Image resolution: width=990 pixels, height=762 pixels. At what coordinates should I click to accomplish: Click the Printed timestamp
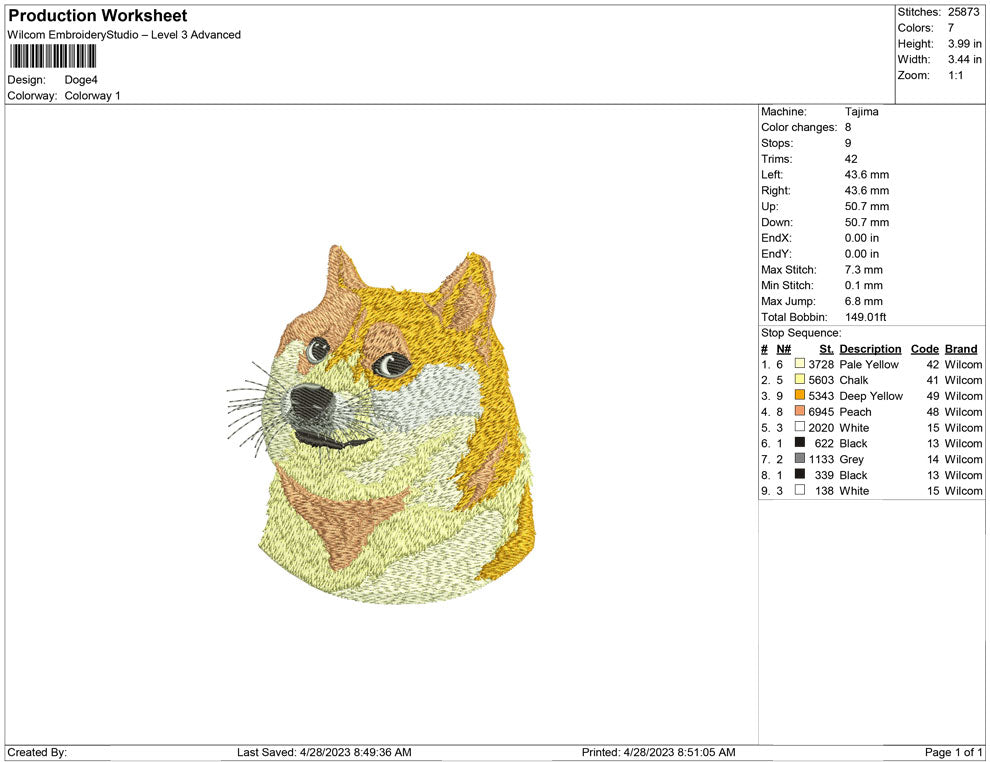click(658, 752)
